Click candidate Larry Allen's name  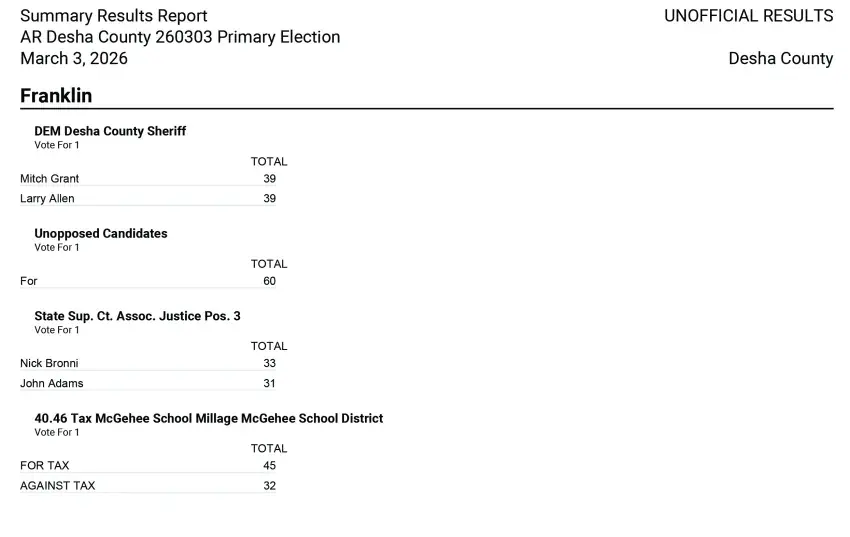pos(47,199)
